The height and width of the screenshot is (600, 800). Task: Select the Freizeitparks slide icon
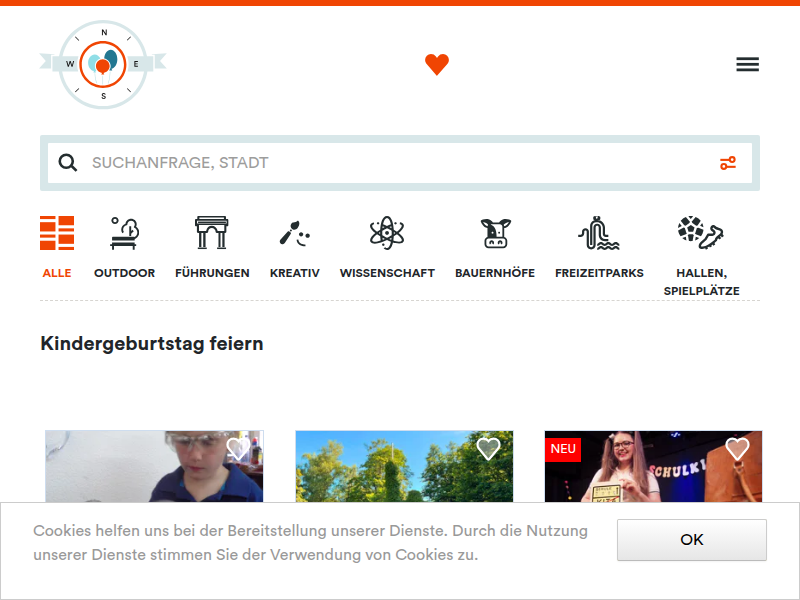(599, 233)
